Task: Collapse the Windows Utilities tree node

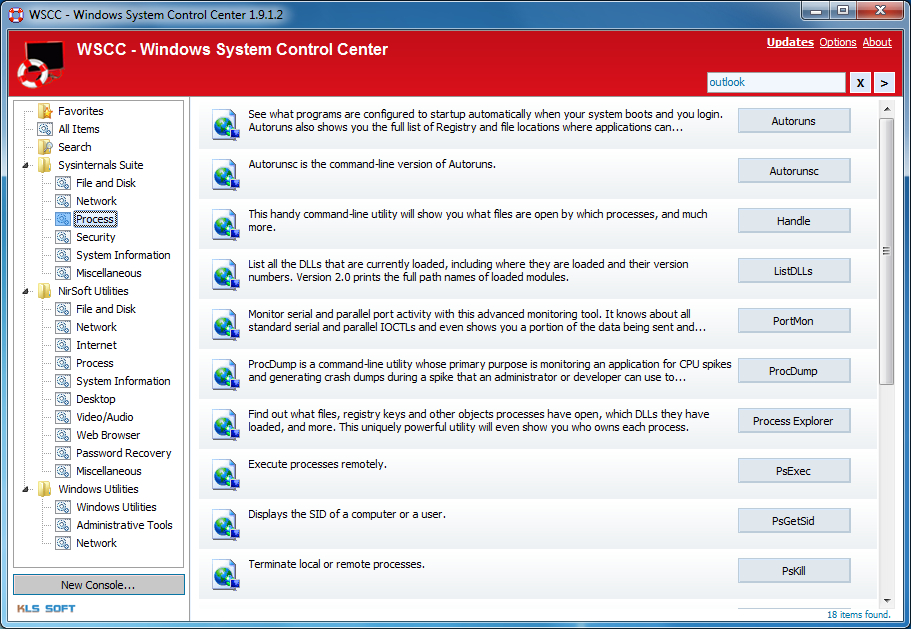Action: [x=26, y=490]
